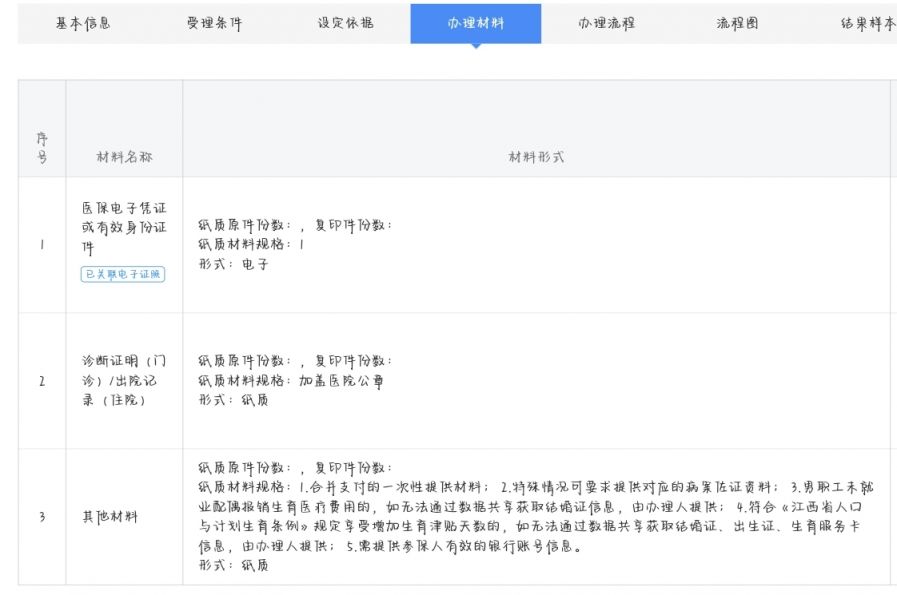Open the 基本信息 tab
Image resolution: width=897 pixels, height=595 pixels.
click(83, 23)
